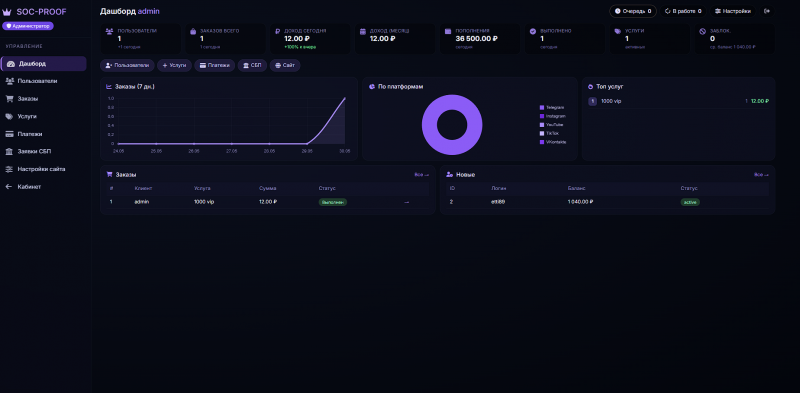
Task: Click the Очередь counter button
Action: tap(633, 11)
